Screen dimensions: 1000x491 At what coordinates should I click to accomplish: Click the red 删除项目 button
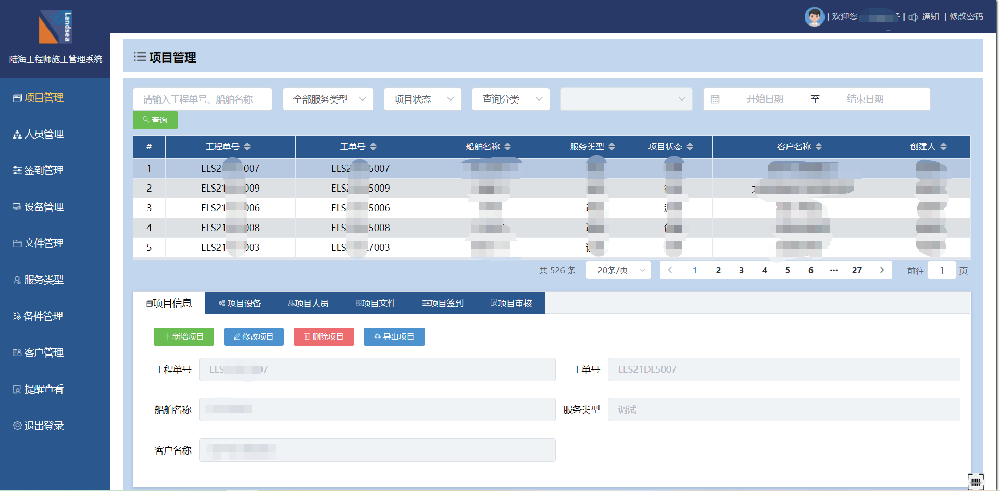tap(324, 337)
